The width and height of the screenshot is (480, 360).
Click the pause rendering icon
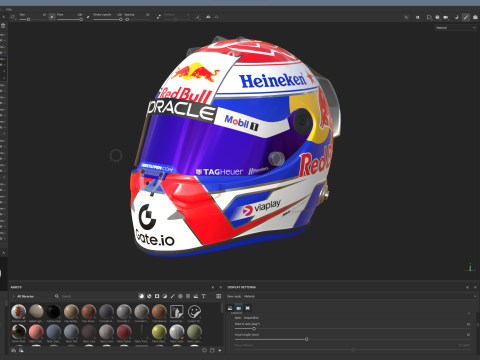417,17
